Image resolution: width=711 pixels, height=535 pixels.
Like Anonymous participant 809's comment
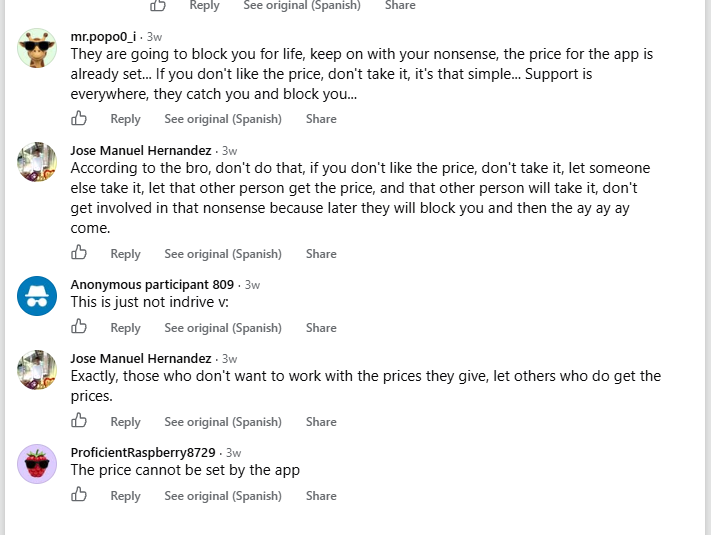[79, 326]
